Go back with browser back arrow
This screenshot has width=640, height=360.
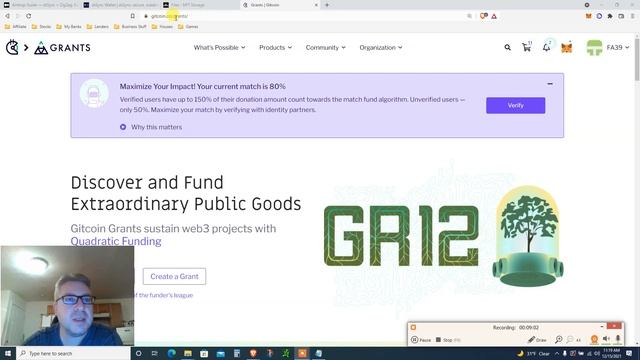pyautogui.click(x=7, y=16)
